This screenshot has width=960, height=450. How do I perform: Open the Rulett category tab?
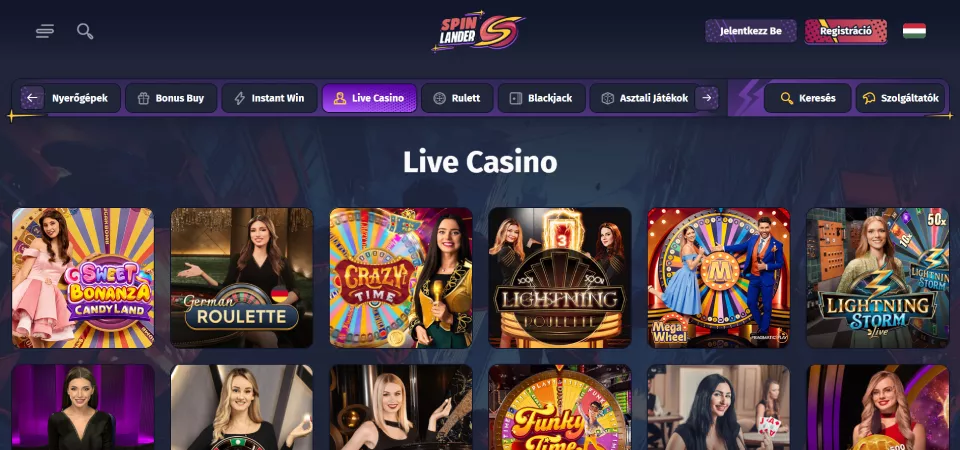click(457, 98)
